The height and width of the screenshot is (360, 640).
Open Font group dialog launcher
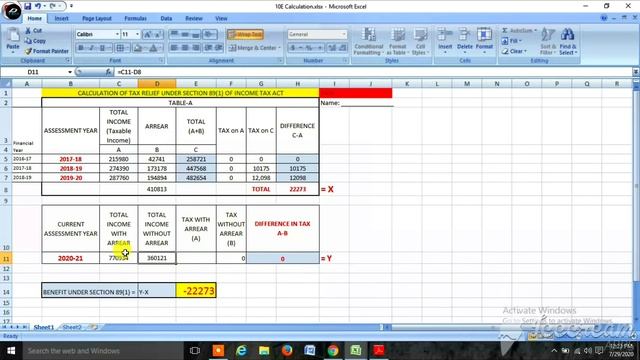pos(161,60)
